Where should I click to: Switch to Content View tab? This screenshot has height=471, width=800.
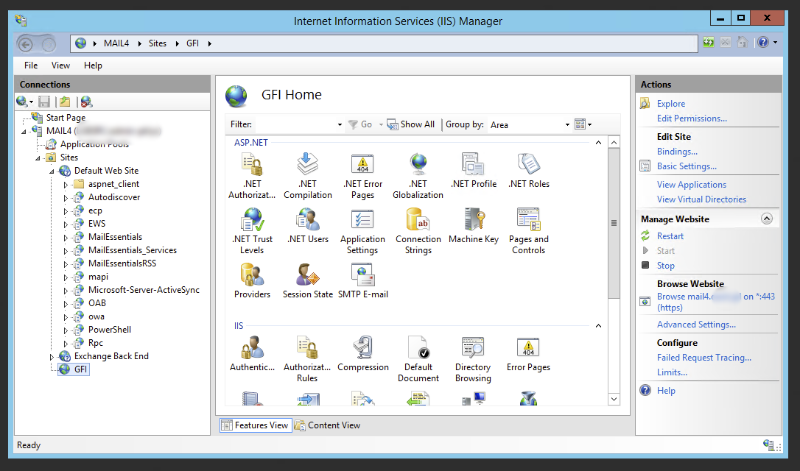point(328,425)
